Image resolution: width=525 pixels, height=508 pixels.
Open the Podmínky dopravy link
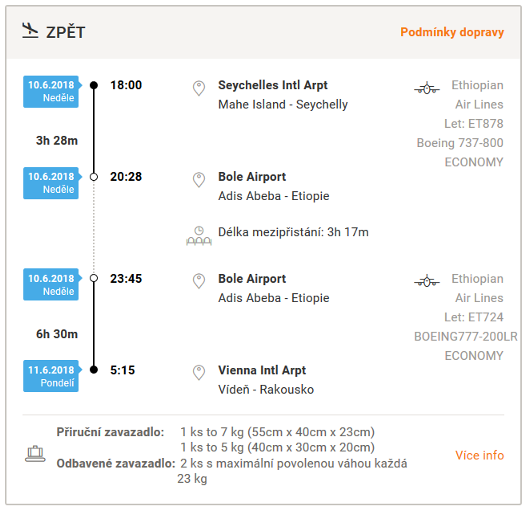pos(452,32)
